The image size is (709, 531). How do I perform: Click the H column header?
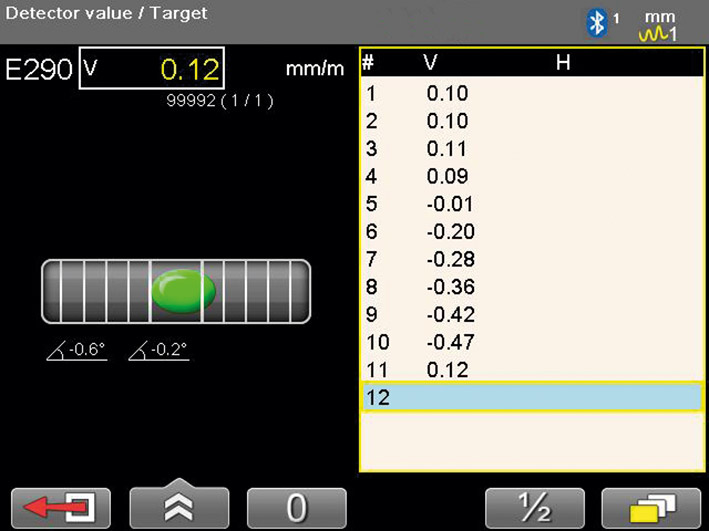click(563, 62)
